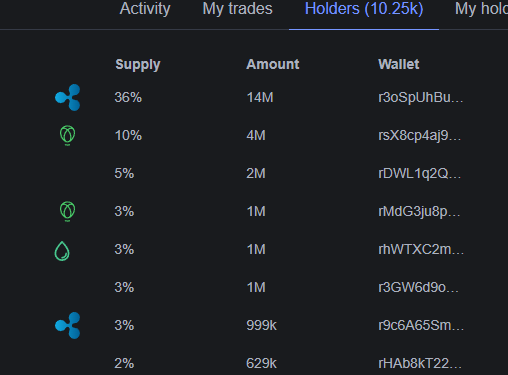Screen dimensions: 508x375
Task: Open wallet r3oSpUhBu…
Action: coord(421,97)
